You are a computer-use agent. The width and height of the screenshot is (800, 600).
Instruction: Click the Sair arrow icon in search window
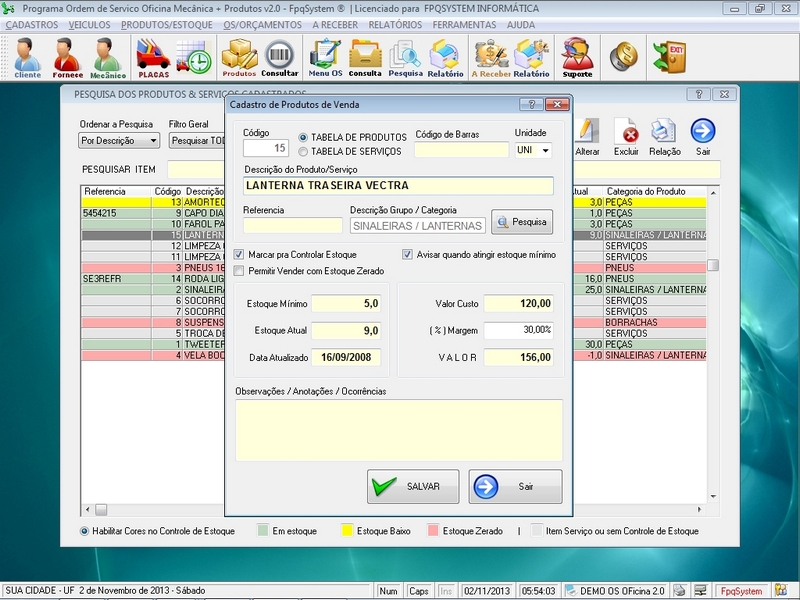pyautogui.click(x=703, y=137)
